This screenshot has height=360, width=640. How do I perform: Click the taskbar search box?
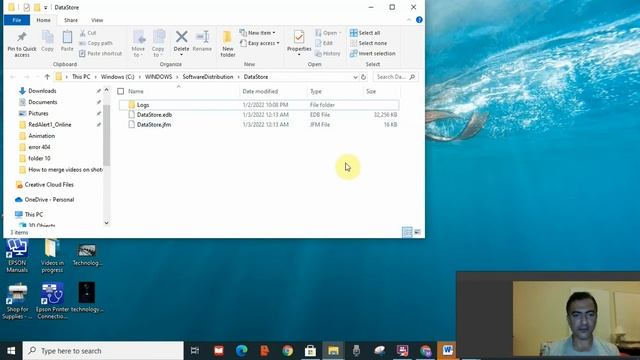(x=103, y=351)
